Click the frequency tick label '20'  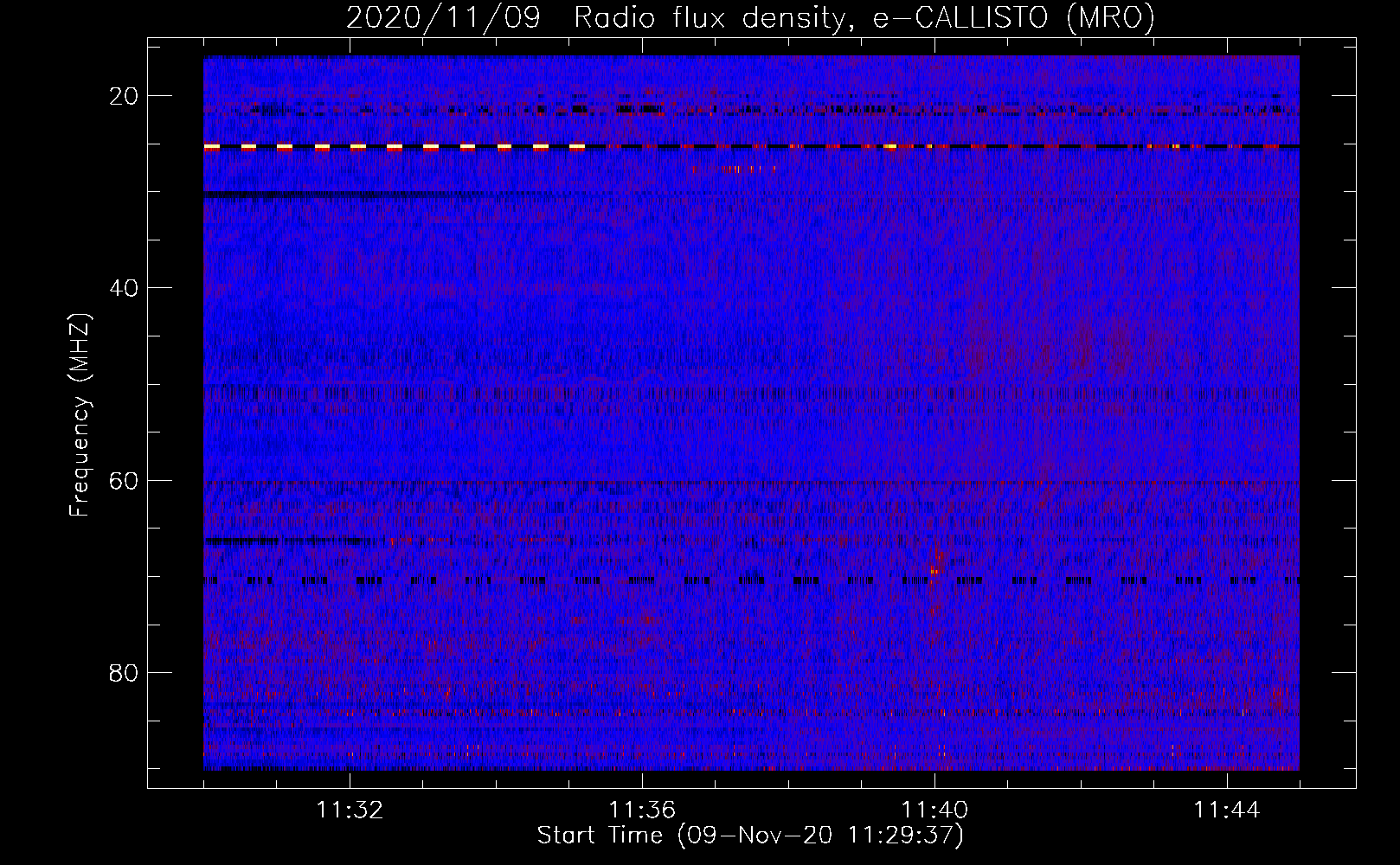(x=125, y=96)
